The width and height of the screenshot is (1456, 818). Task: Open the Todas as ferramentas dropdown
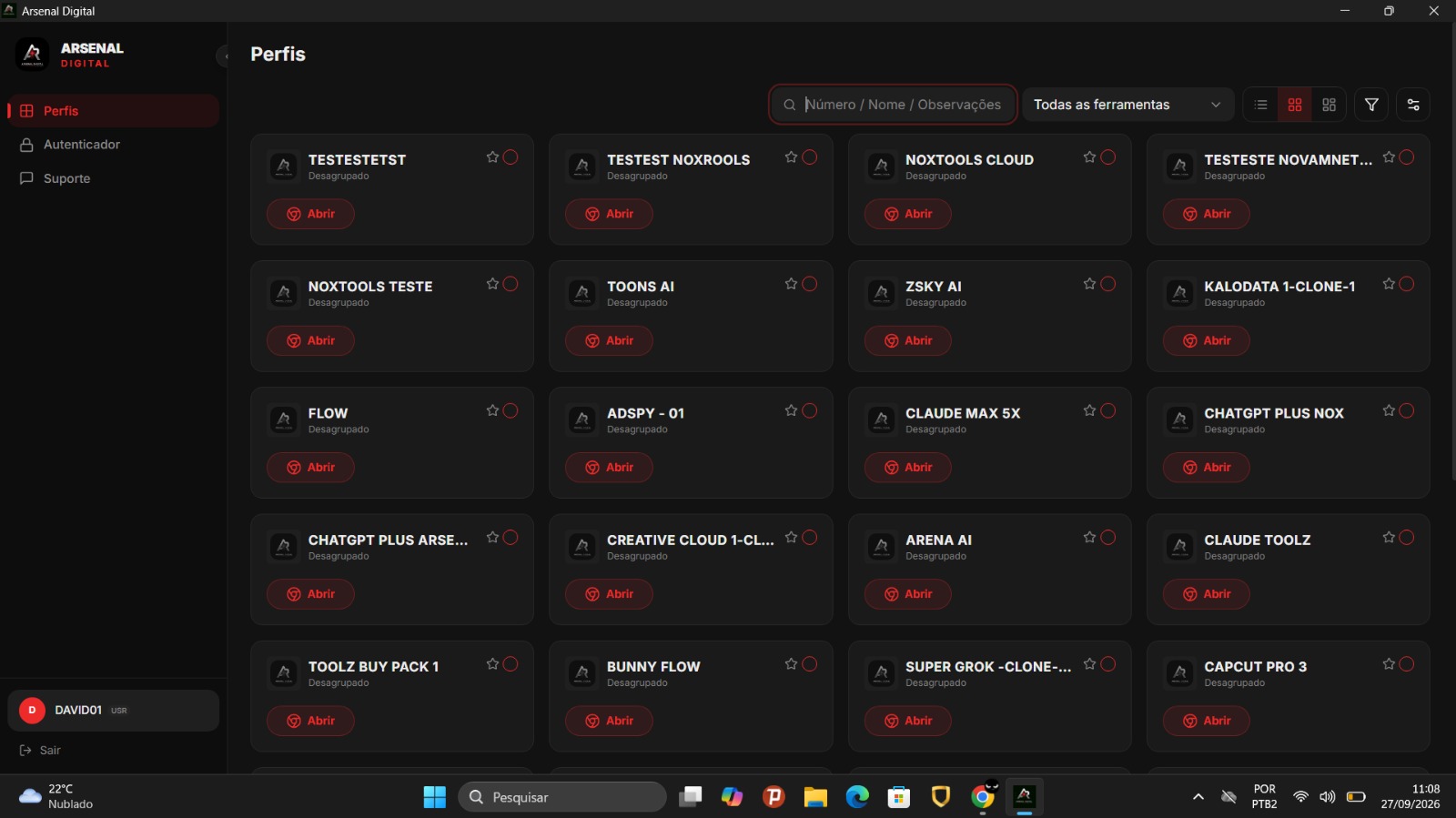coord(1127,105)
